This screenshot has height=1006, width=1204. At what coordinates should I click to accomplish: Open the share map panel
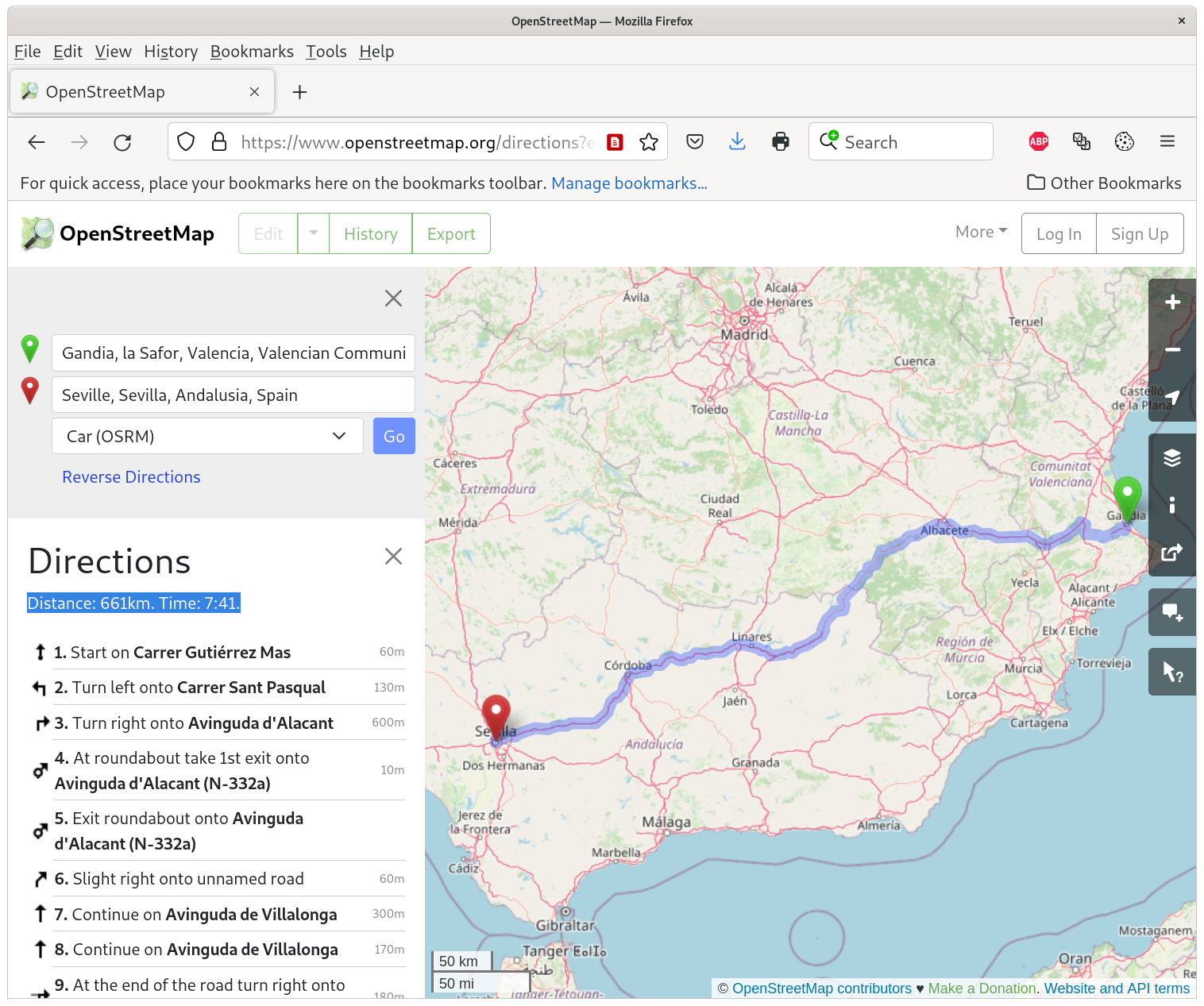click(1172, 553)
